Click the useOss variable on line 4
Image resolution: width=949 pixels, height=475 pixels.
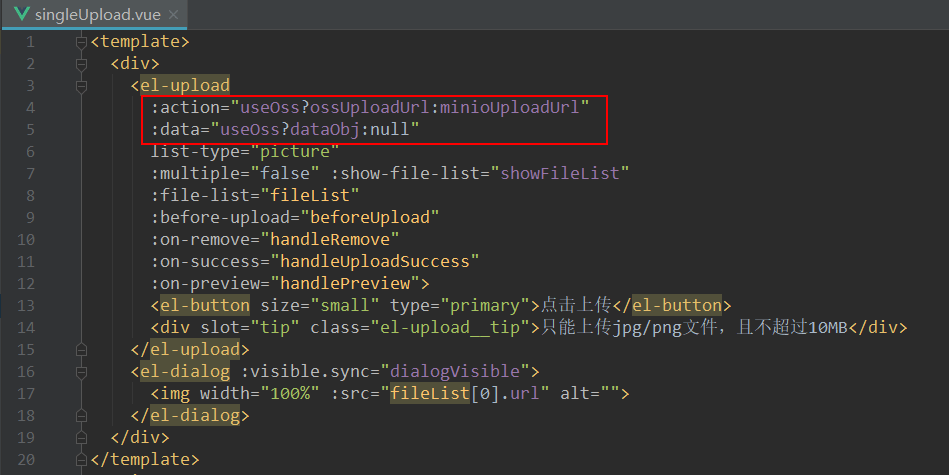(270, 108)
